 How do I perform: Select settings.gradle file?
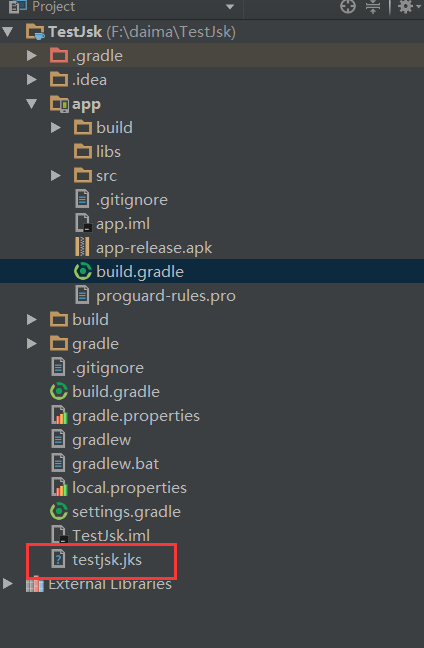point(126,512)
